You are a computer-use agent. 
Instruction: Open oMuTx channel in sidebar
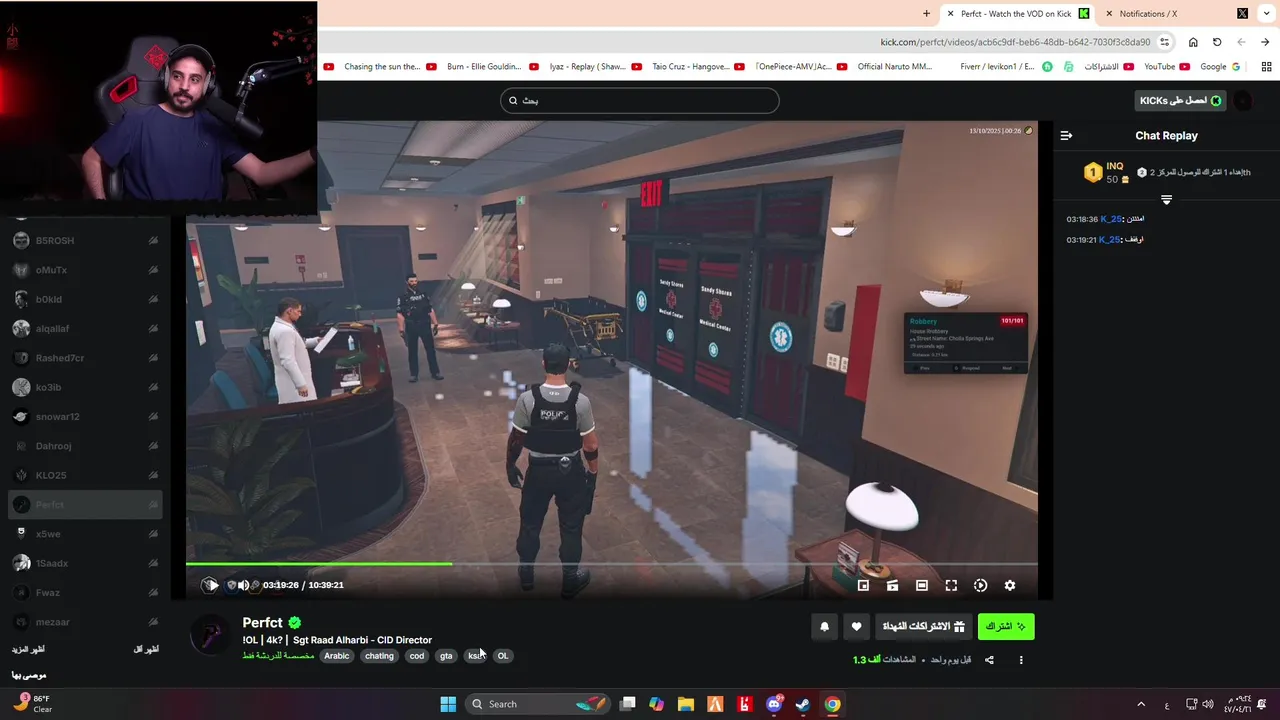click(85, 270)
